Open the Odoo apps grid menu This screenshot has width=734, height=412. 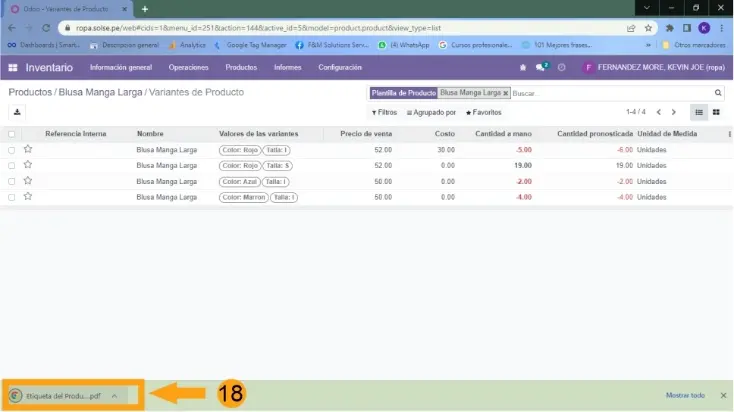(12, 67)
